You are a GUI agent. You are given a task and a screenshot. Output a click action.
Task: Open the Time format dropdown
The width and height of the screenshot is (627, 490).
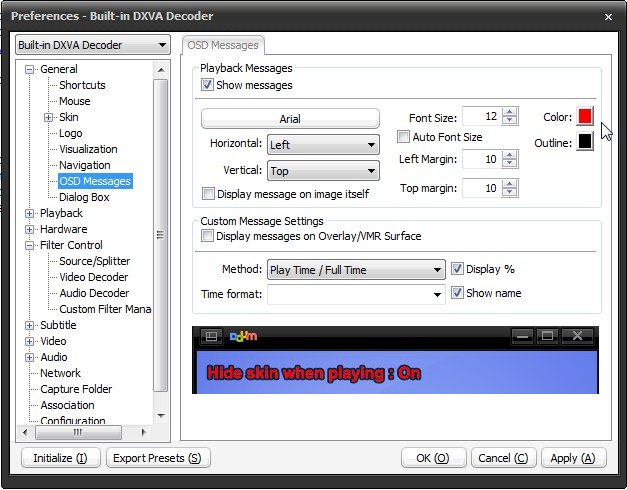[x=356, y=294]
